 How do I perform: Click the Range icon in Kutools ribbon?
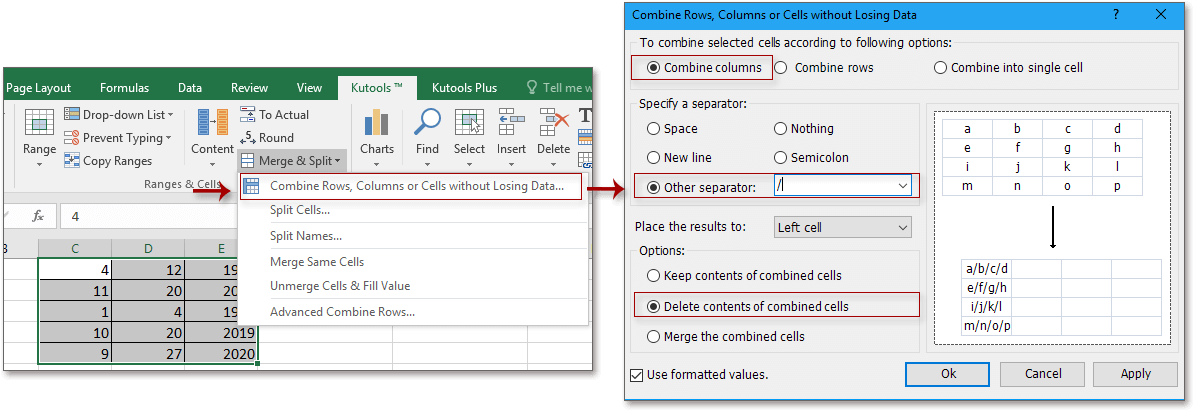39,123
